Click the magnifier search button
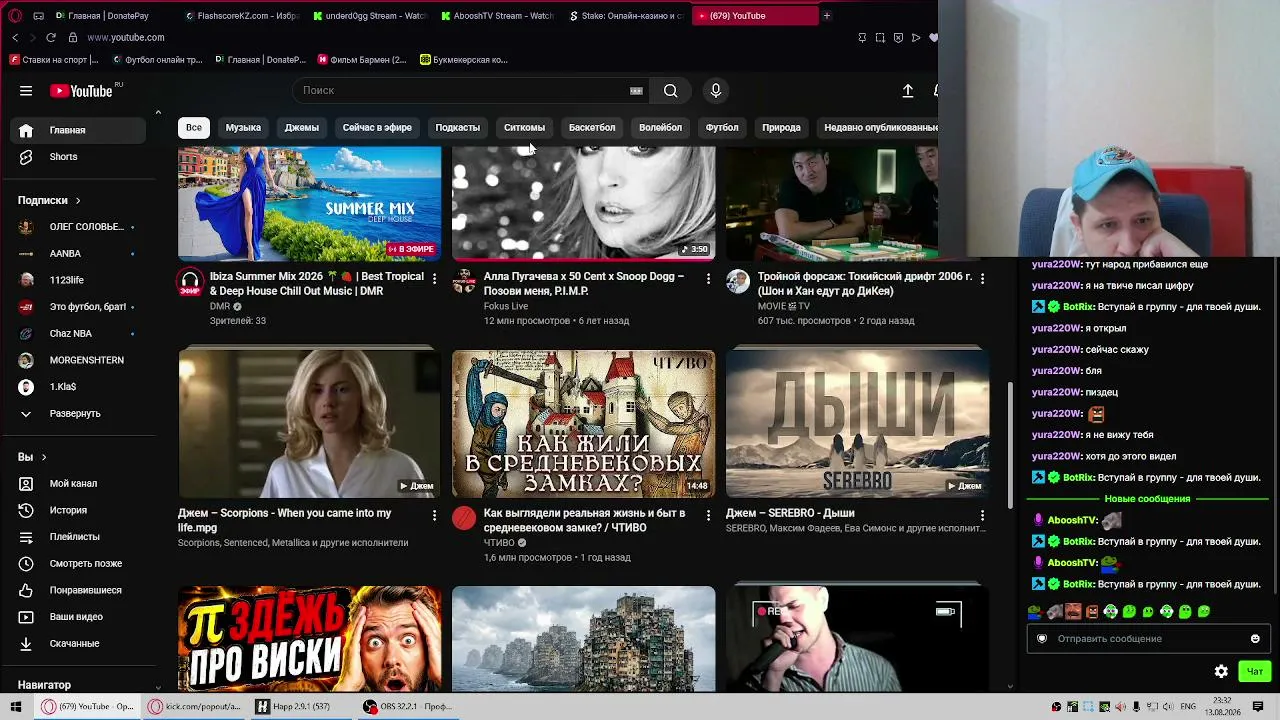 670,91
